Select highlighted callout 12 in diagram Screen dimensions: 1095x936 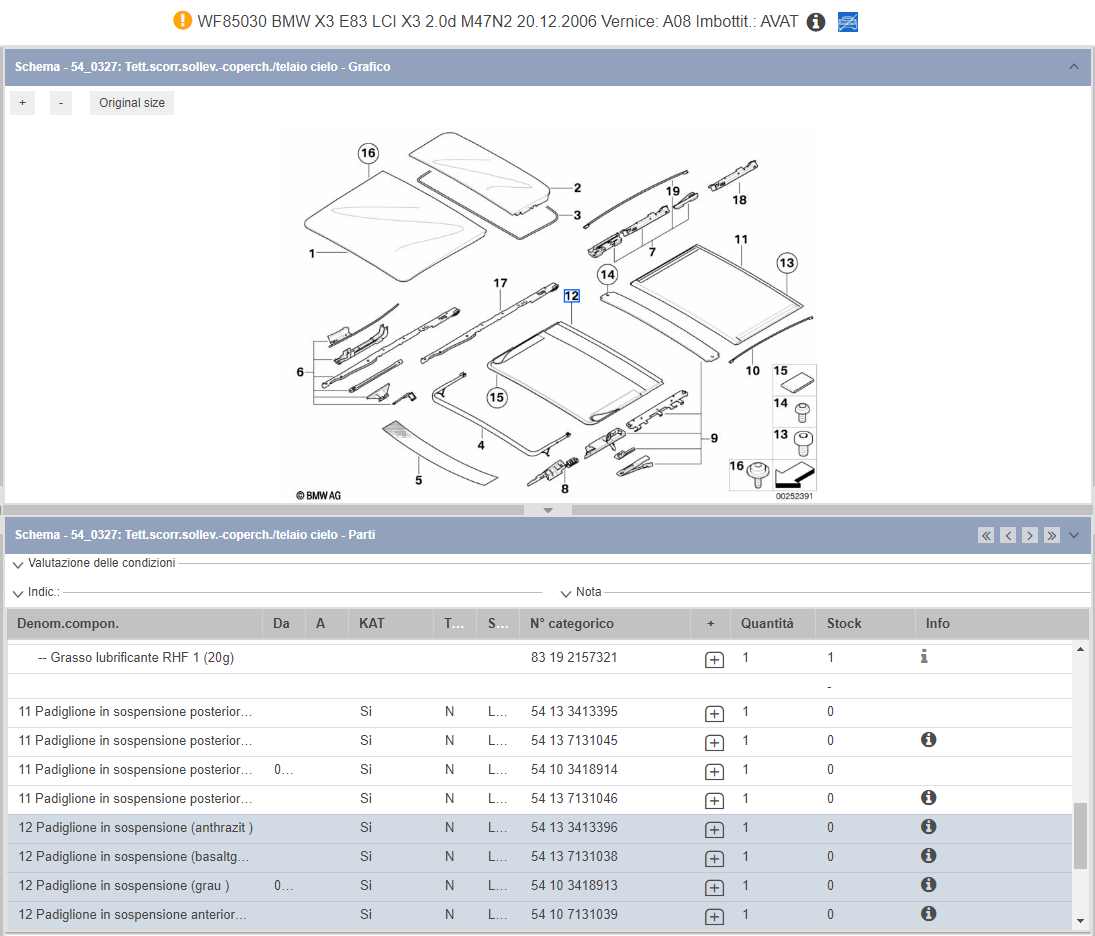click(x=571, y=295)
